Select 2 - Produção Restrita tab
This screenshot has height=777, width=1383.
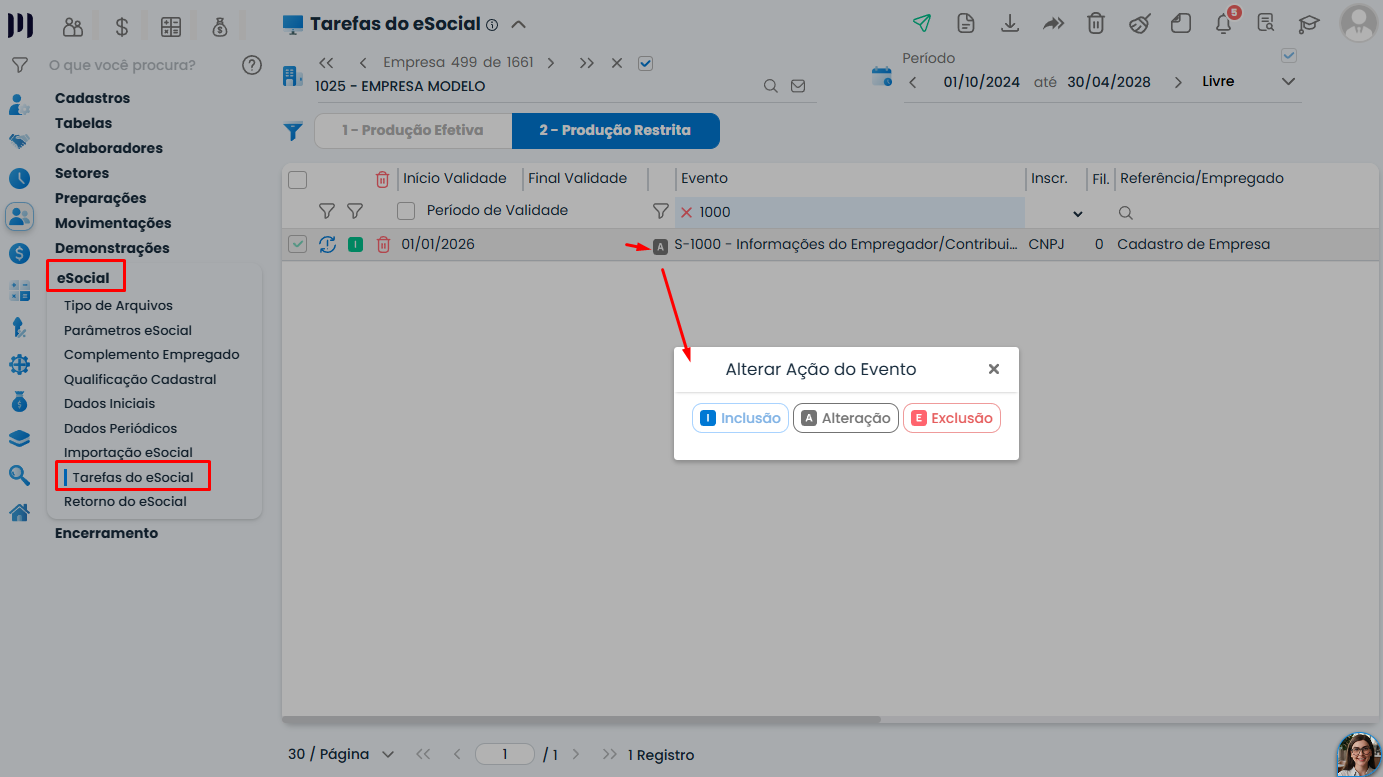coord(615,131)
